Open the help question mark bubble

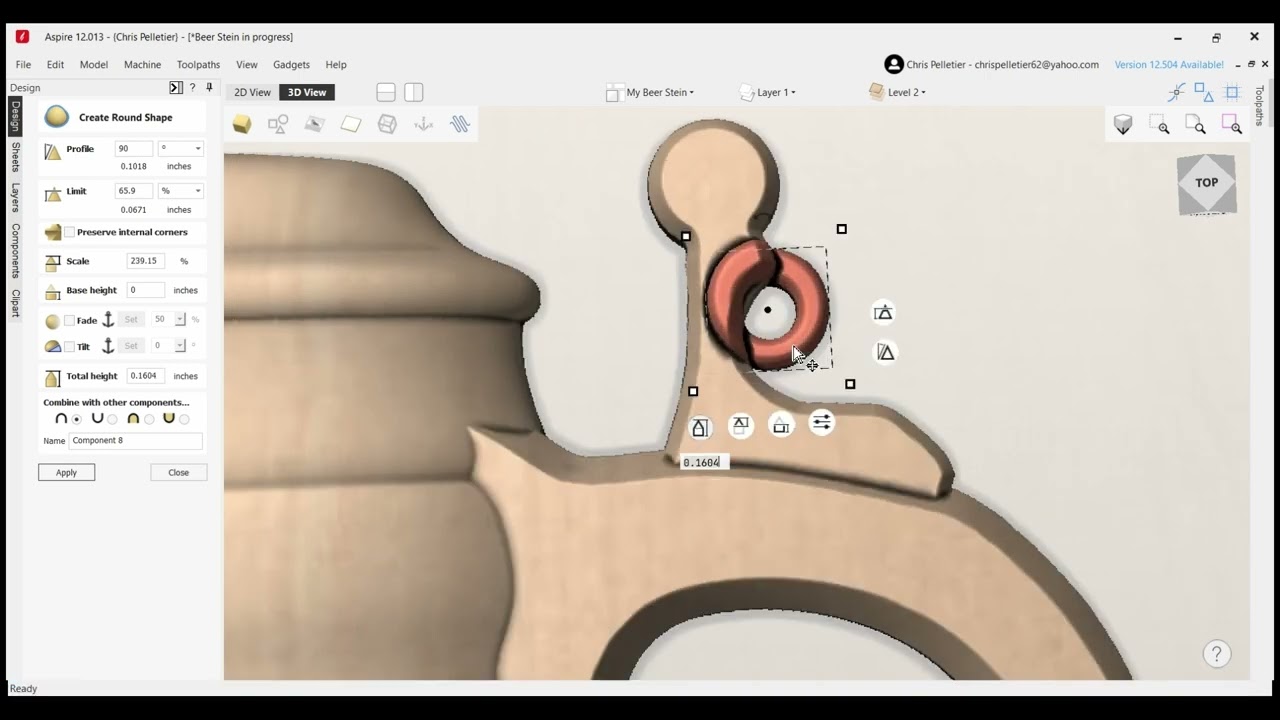point(1216,655)
